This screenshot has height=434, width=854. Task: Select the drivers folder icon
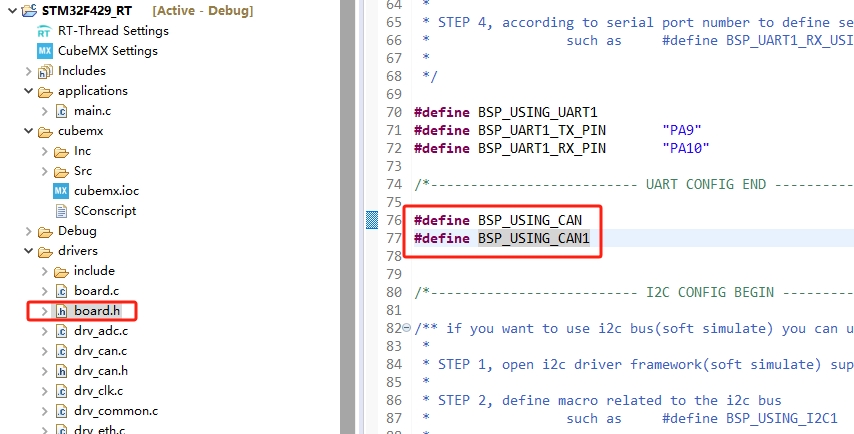[x=45, y=252]
